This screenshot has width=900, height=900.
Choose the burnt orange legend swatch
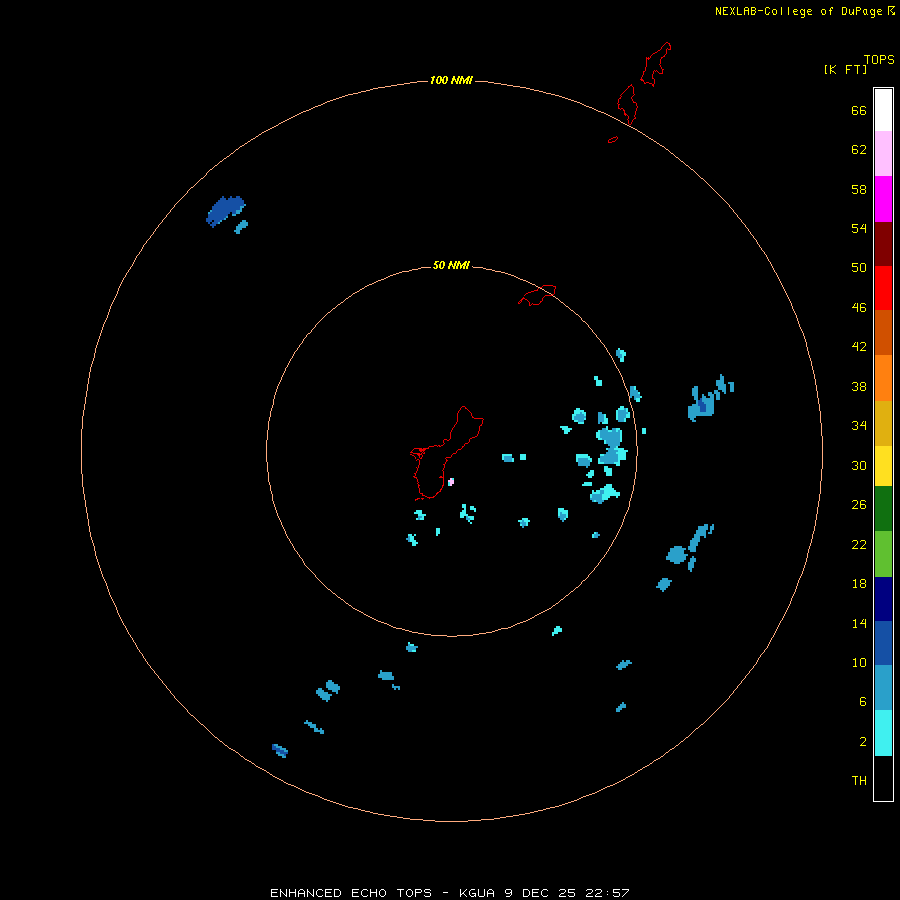point(883,332)
